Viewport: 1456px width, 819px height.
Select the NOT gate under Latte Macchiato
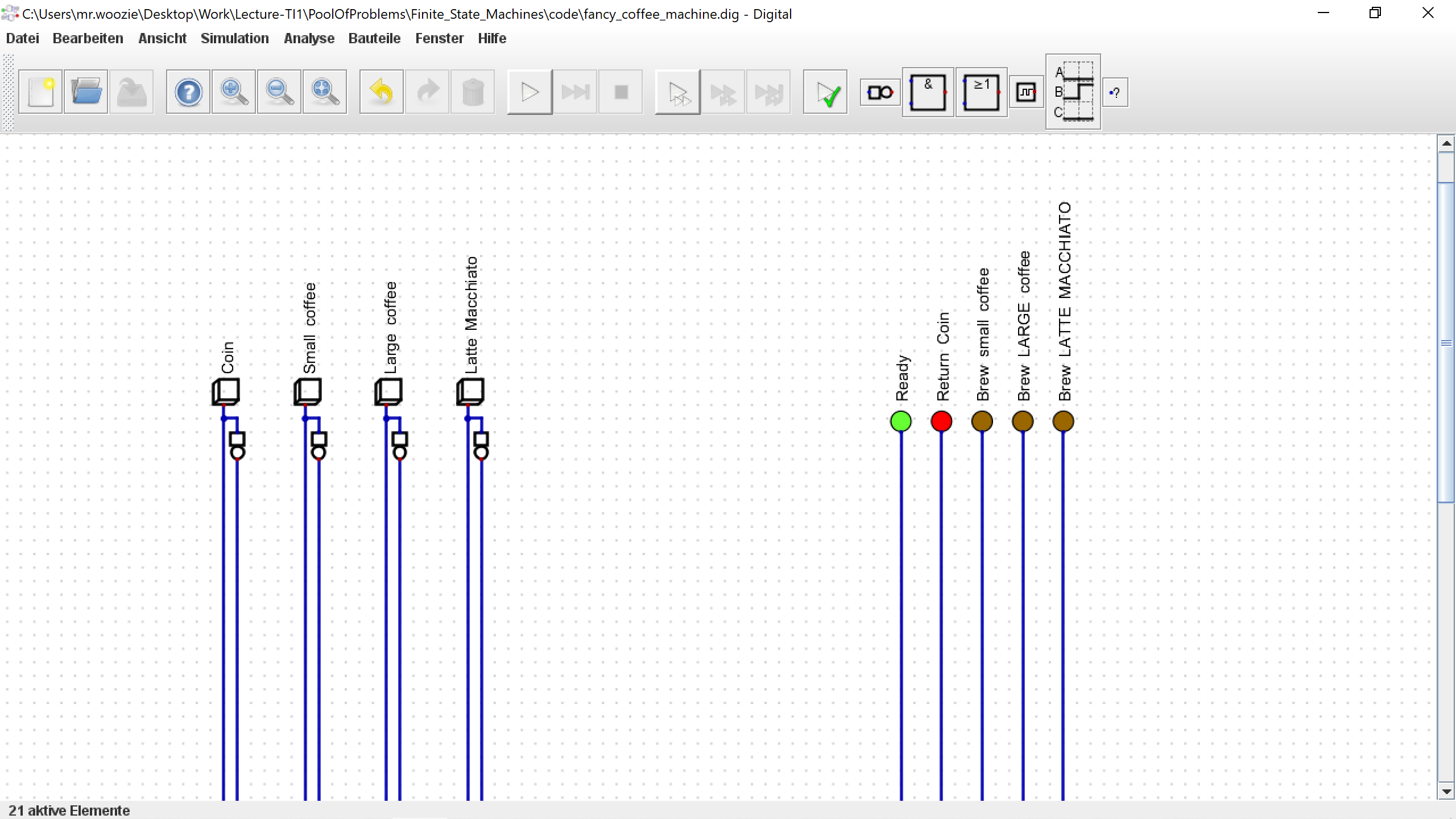click(x=482, y=445)
